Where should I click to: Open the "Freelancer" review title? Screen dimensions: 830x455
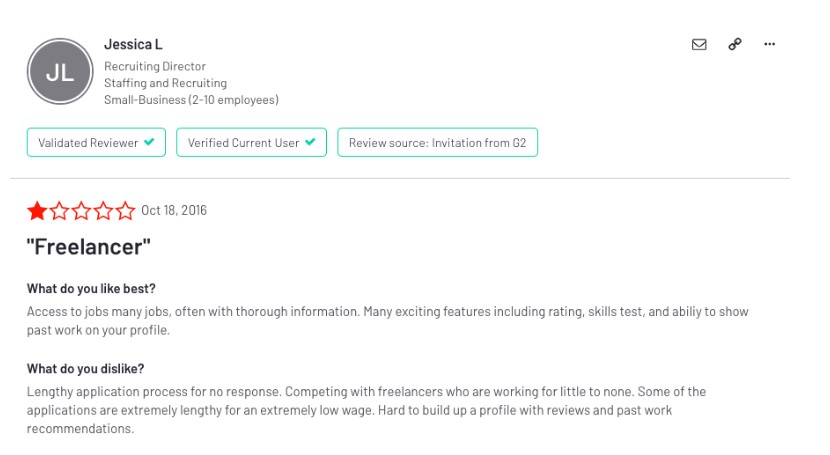tap(89, 247)
